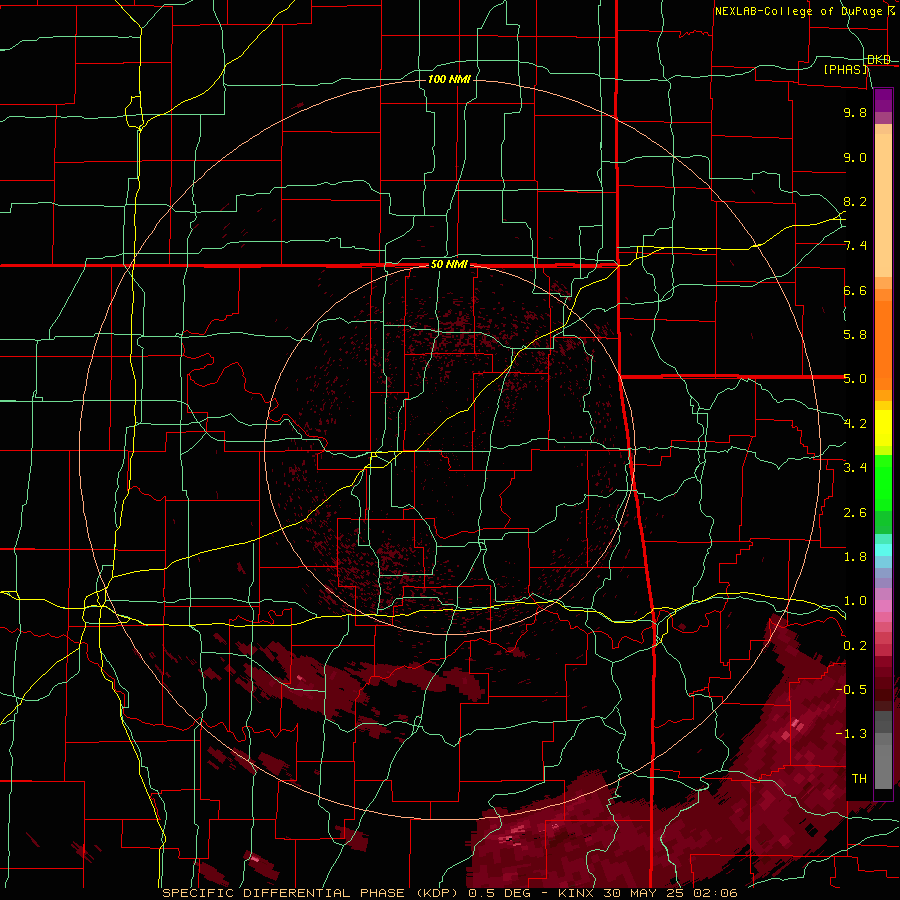
Task: Click the 9.0 legend value
Action: (x=855, y=157)
